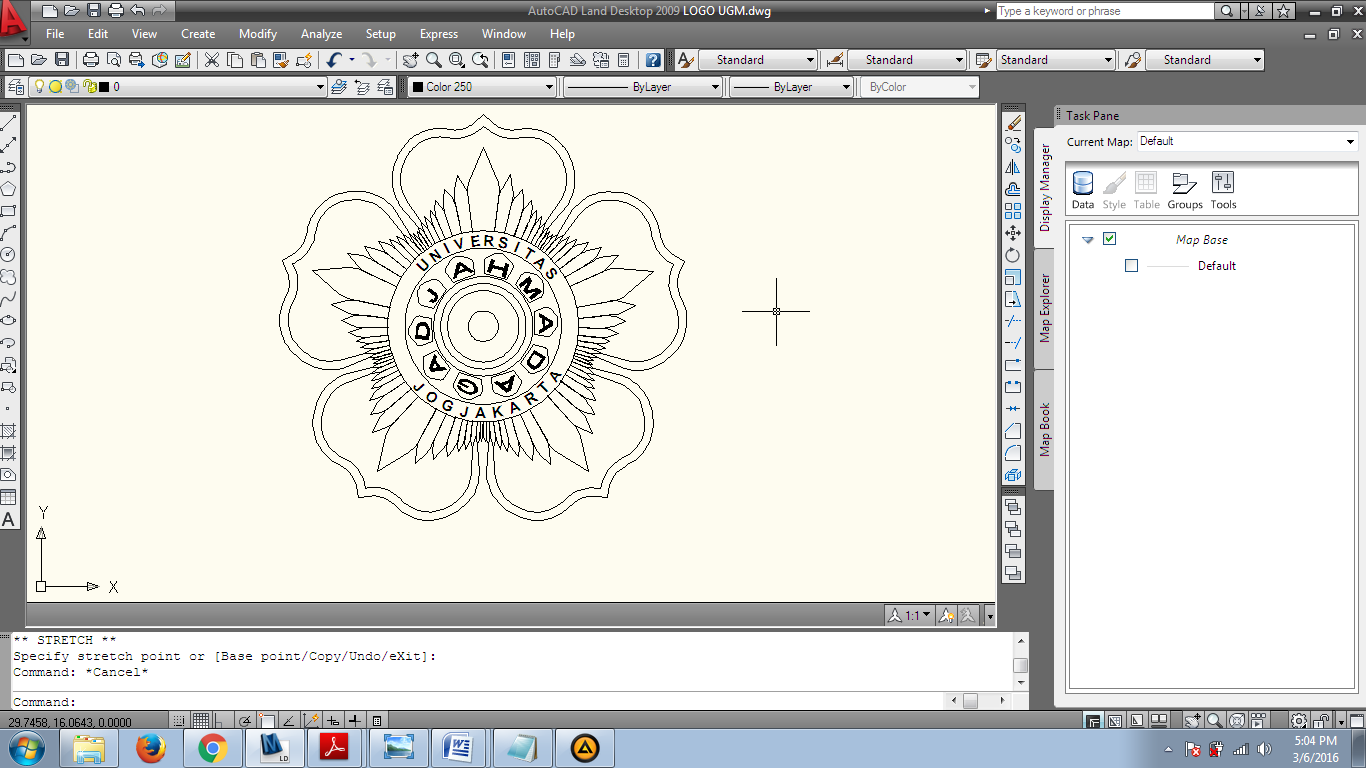The width and height of the screenshot is (1366, 768).
Task: Open the Tools icon in Task Pane
Action: [x=1223, y=190]
